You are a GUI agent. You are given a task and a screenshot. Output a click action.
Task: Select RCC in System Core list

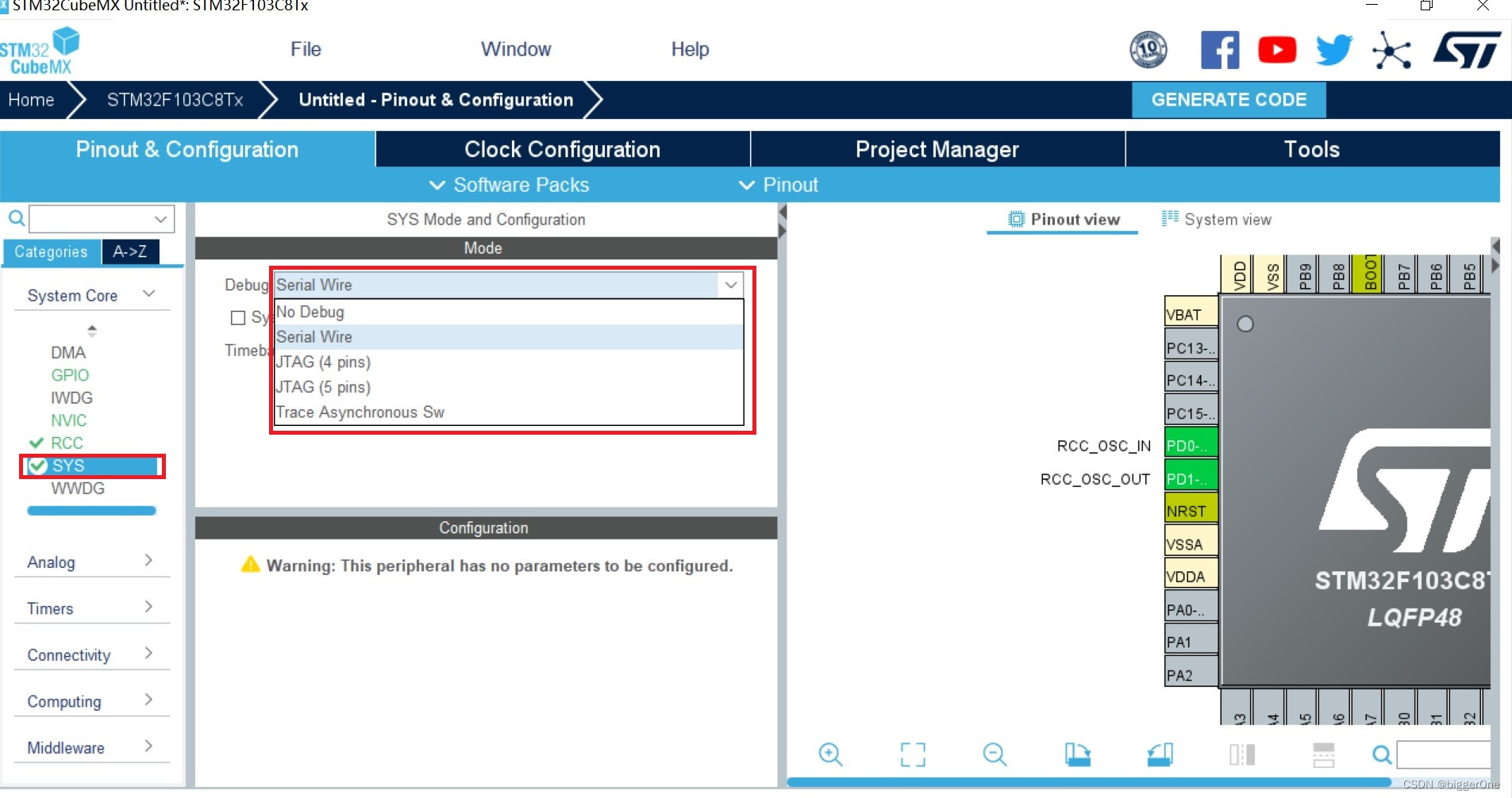tap(67, 443)
